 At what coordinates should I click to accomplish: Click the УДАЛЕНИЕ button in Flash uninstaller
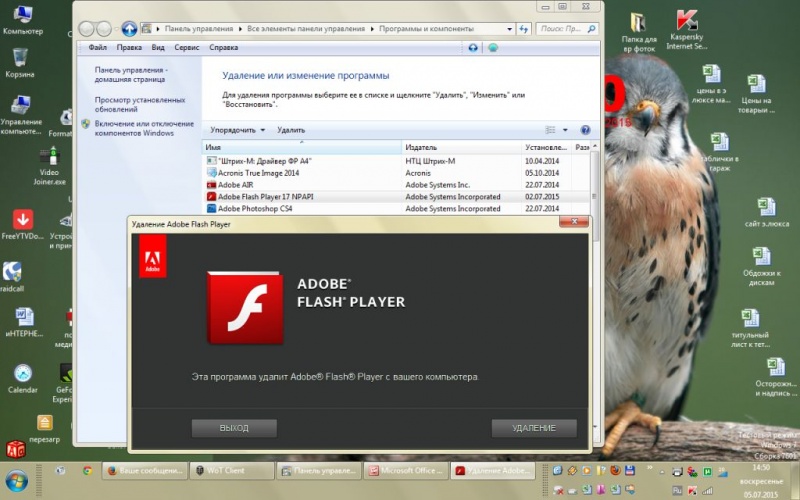pos(534,428)
